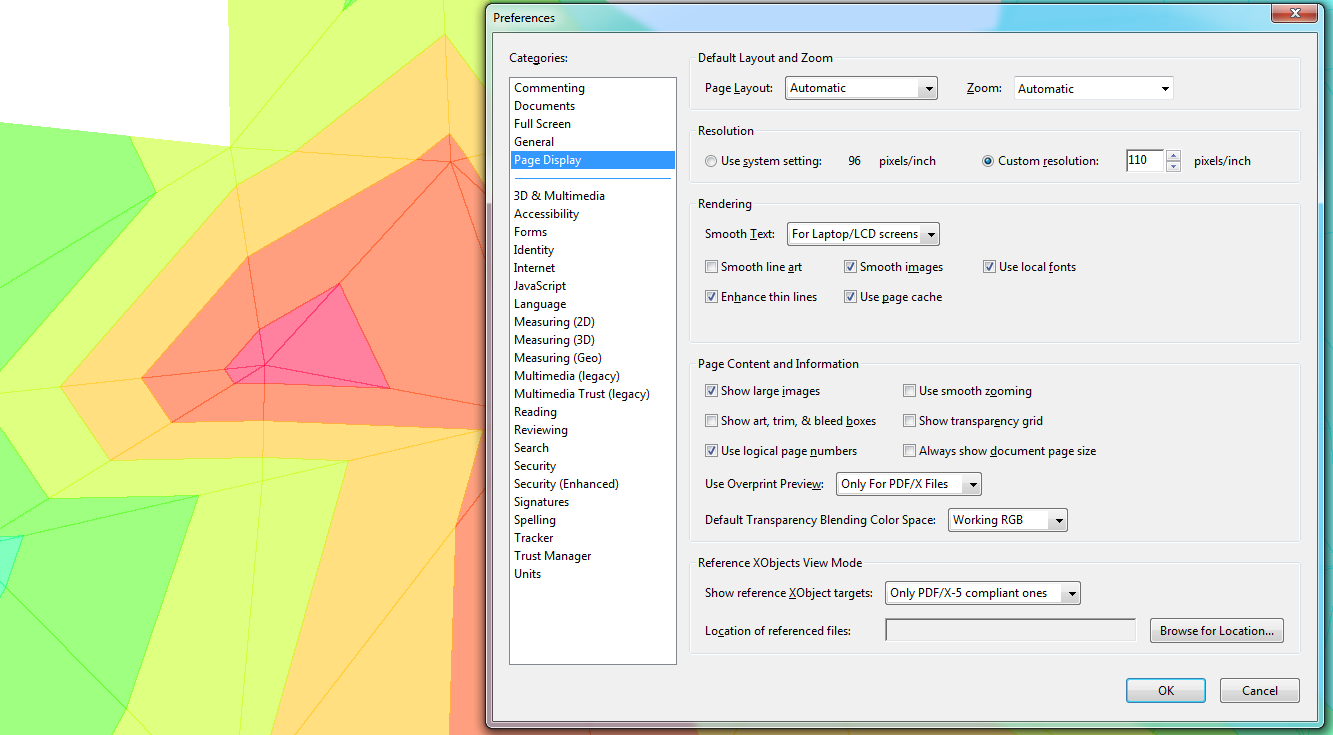Viewport: 1333px width, 735px height.
Task: Enable Smooth line art
Action: pyautogui.click(x=711, y=266)
